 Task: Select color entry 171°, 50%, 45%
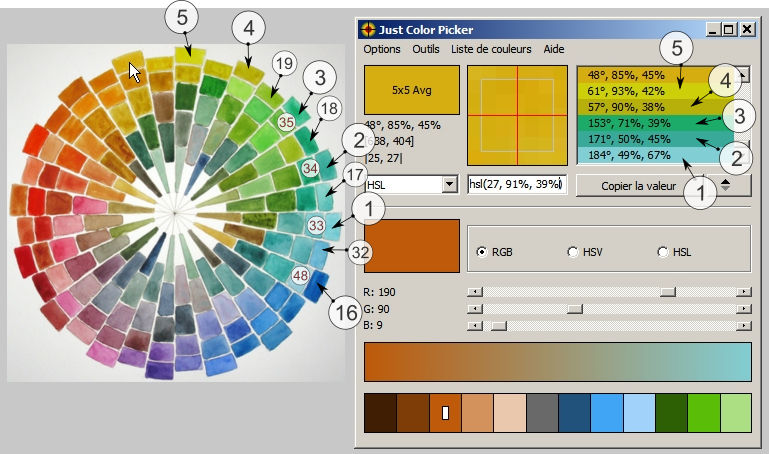655,139
